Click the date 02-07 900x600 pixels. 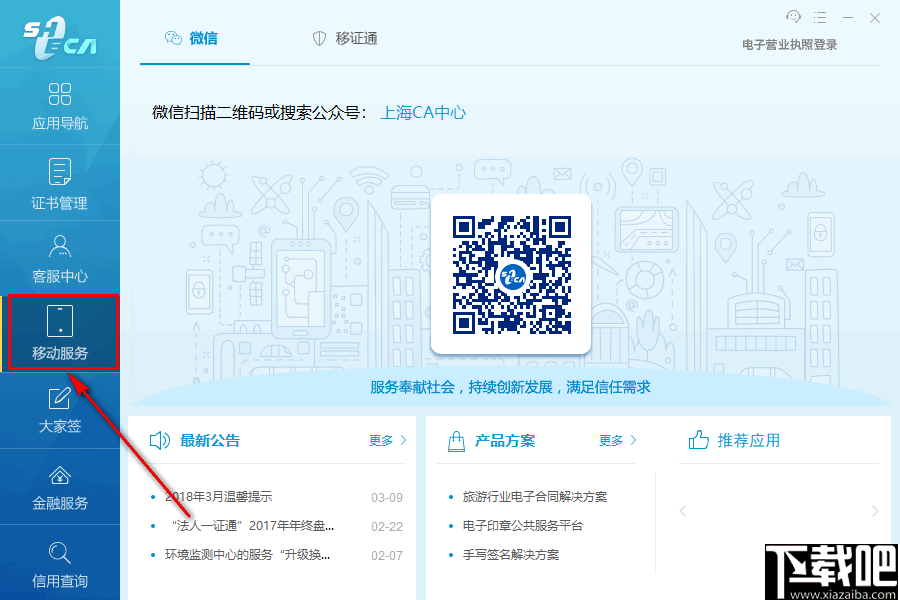[387, 555]
